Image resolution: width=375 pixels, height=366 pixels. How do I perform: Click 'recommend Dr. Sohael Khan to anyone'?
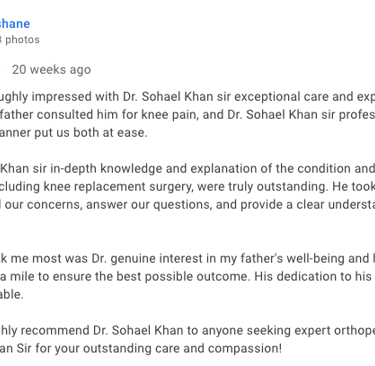click(x=109, y=331)
